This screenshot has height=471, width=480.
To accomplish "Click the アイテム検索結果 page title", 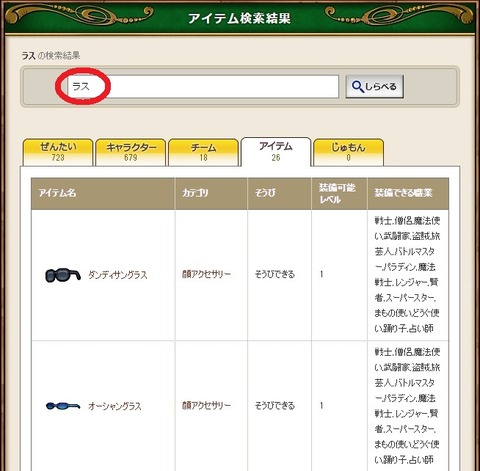I will 240,18.
